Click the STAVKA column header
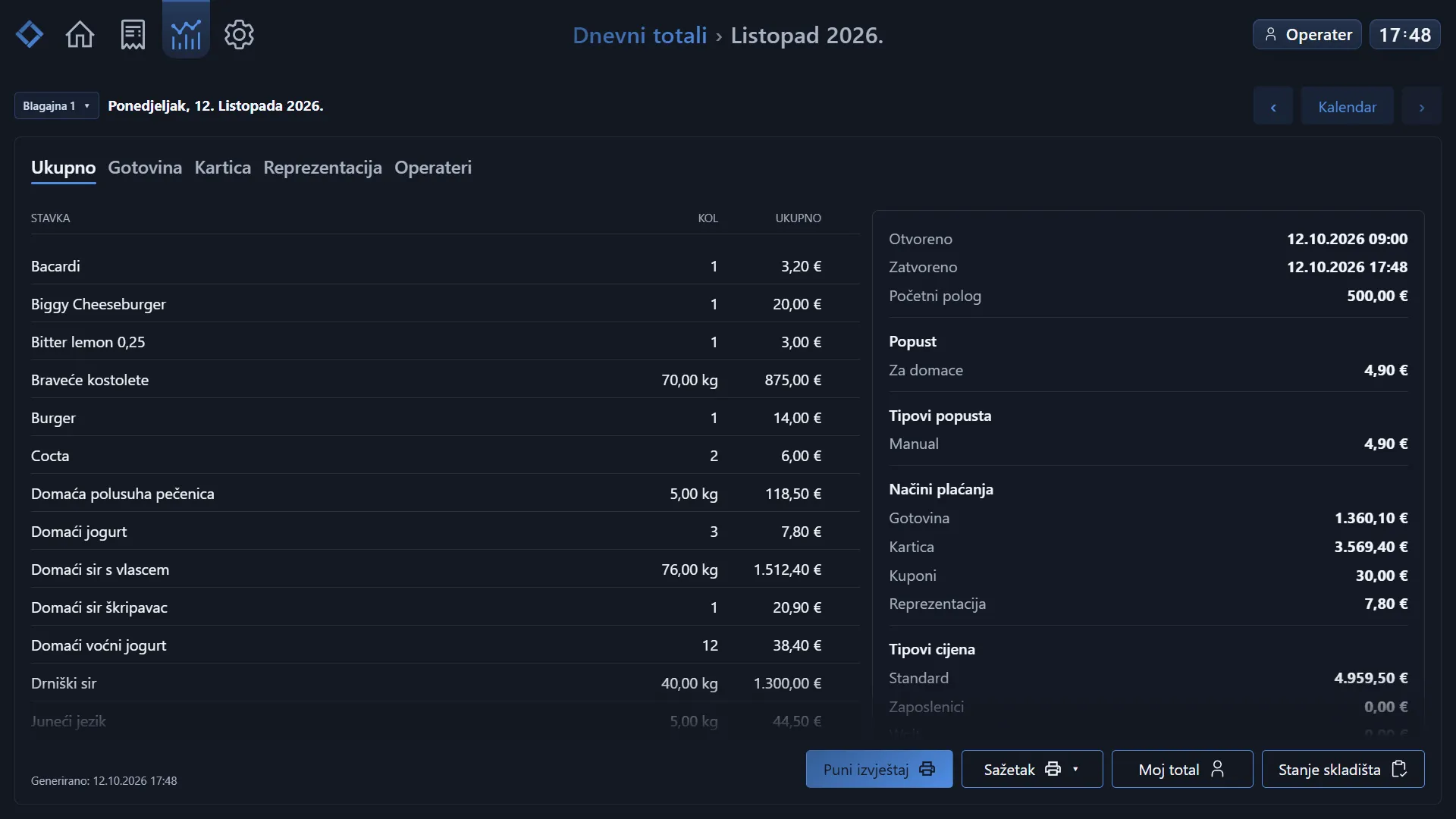 pos(50,218)
